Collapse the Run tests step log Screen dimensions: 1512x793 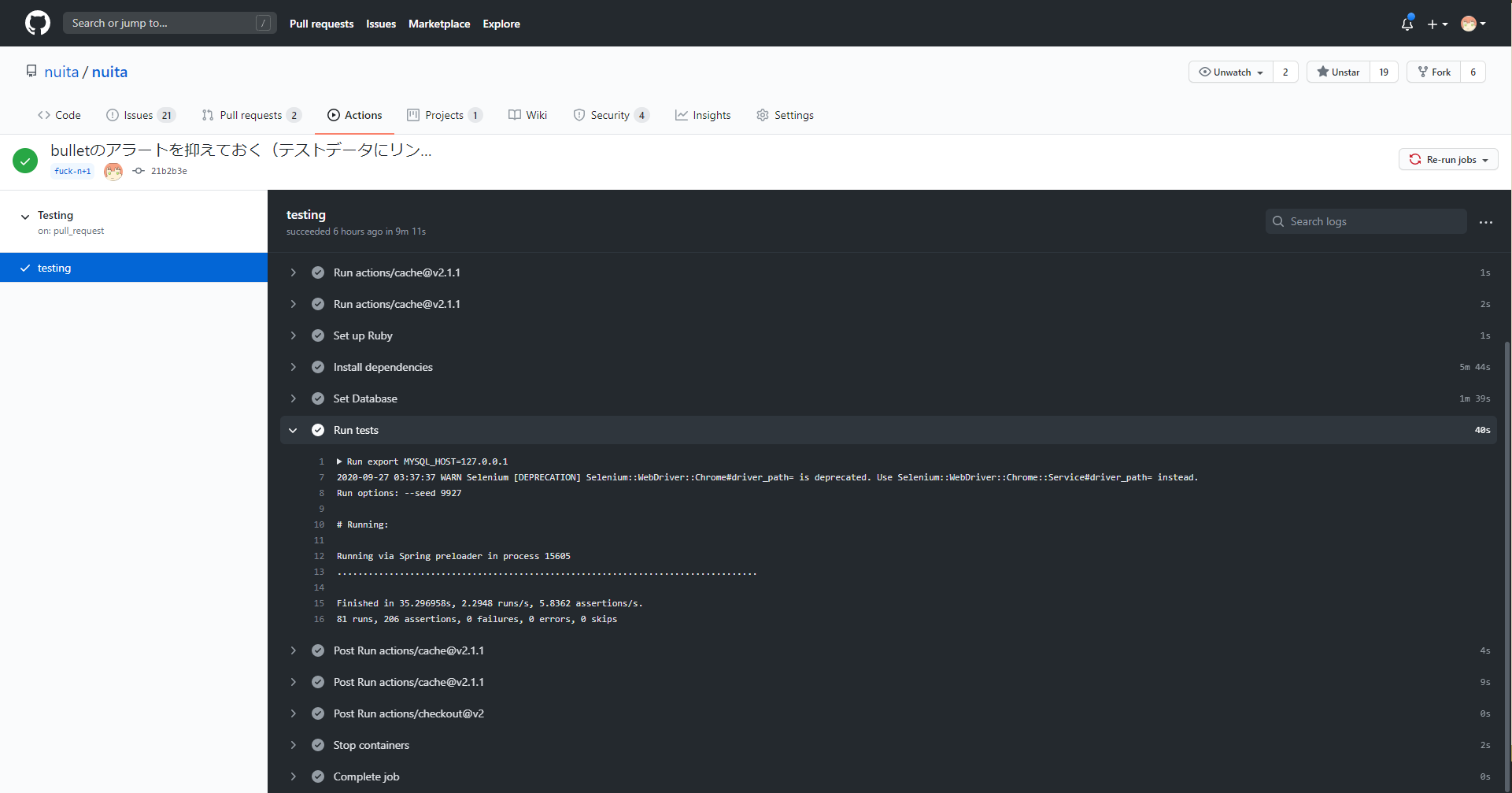coord(294,430)
